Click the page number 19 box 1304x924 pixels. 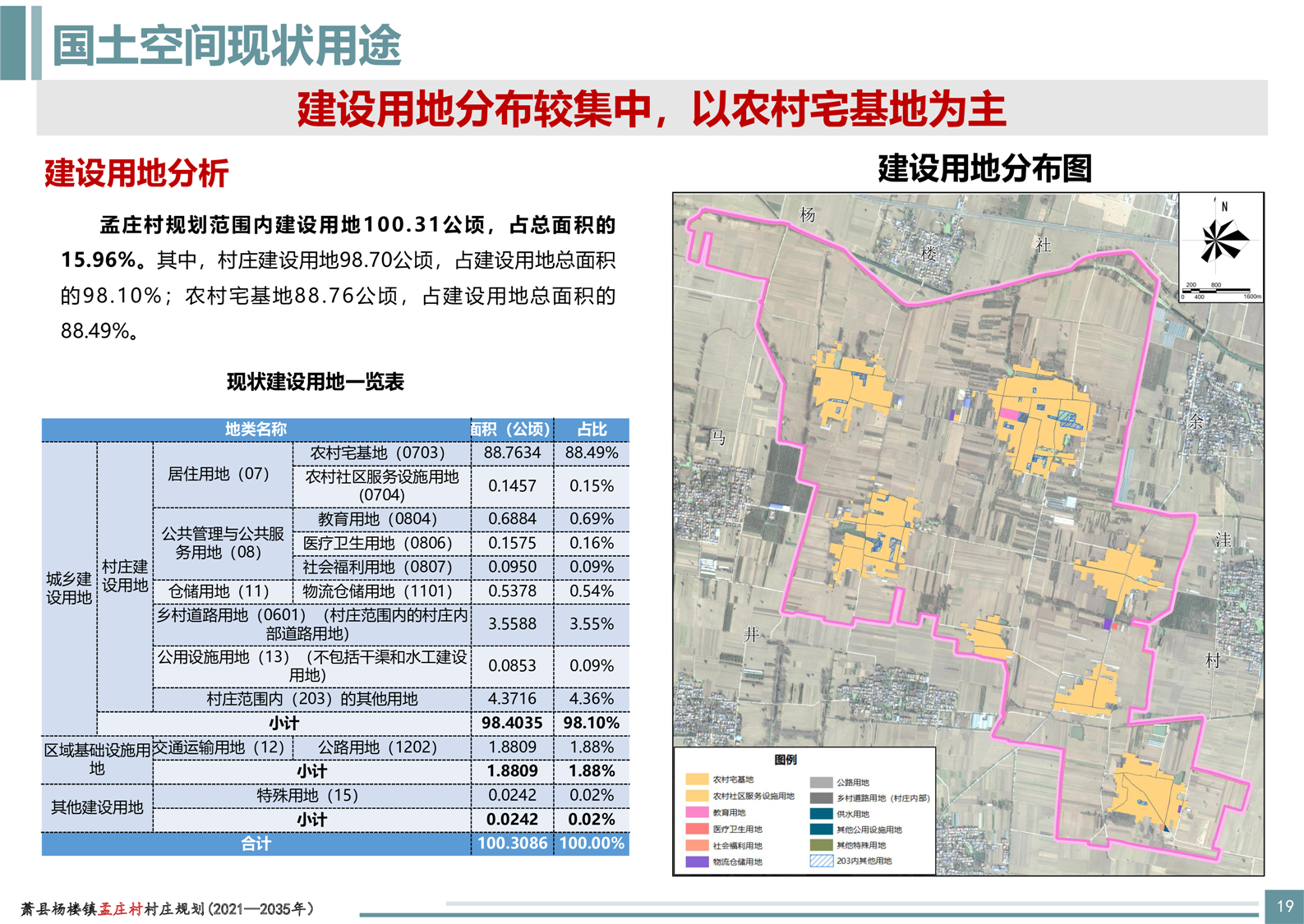point(1283,907)
